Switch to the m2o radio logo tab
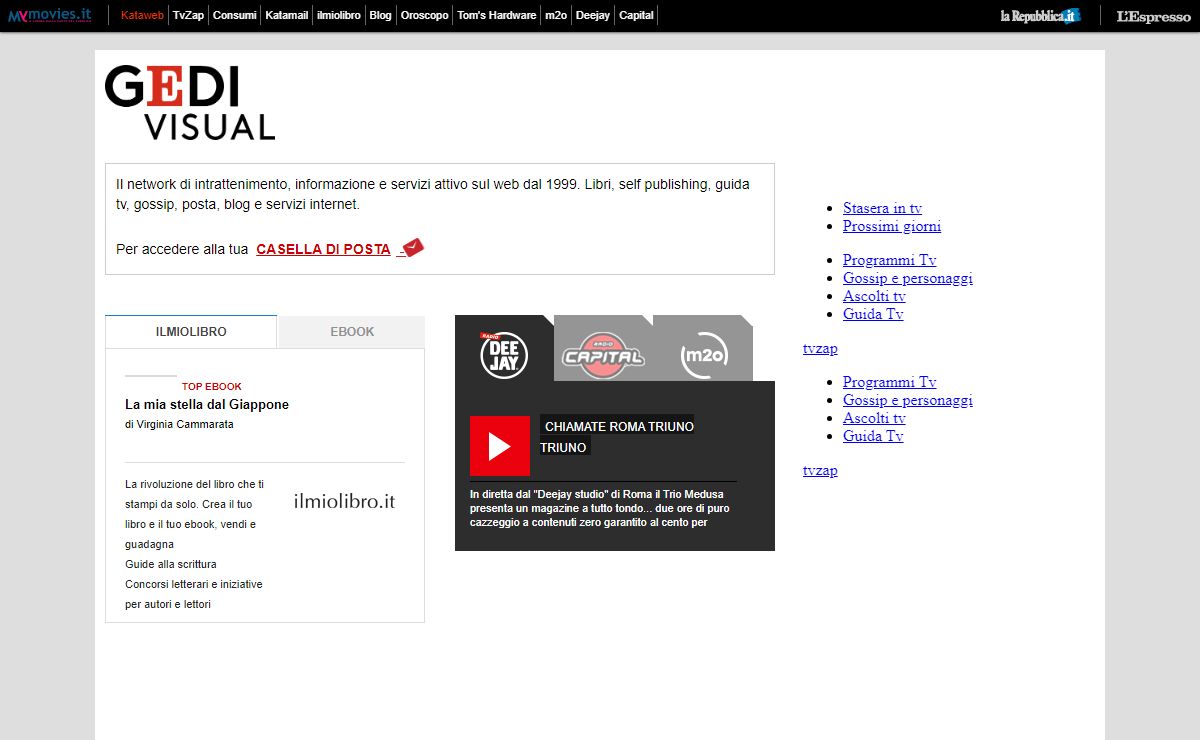Screen dimensions: 1200x740 [x=703, y=356]
